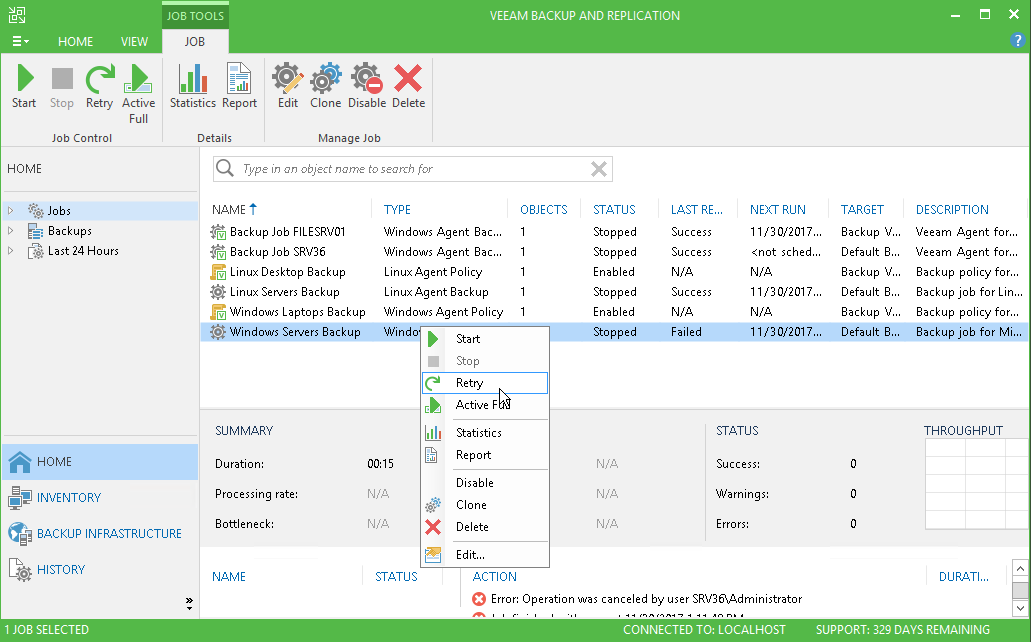Image resolution: width=1031 pixels, height=642 pixels.
Task: Click the log panel ACTION column header
Action: pyautogui.click(x=494, y=577)
